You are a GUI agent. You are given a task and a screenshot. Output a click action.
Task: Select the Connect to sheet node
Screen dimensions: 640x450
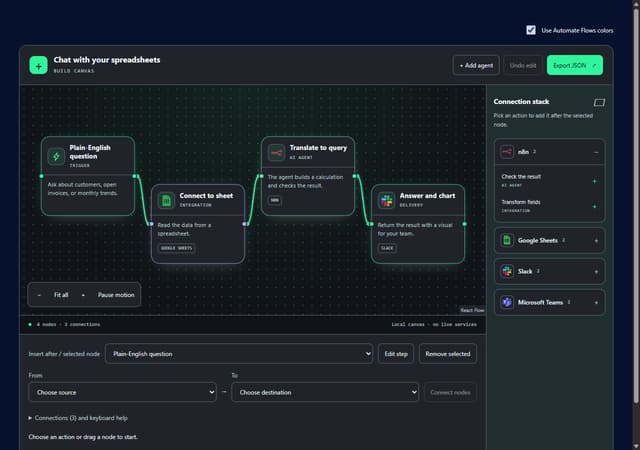tap(198, 224)
